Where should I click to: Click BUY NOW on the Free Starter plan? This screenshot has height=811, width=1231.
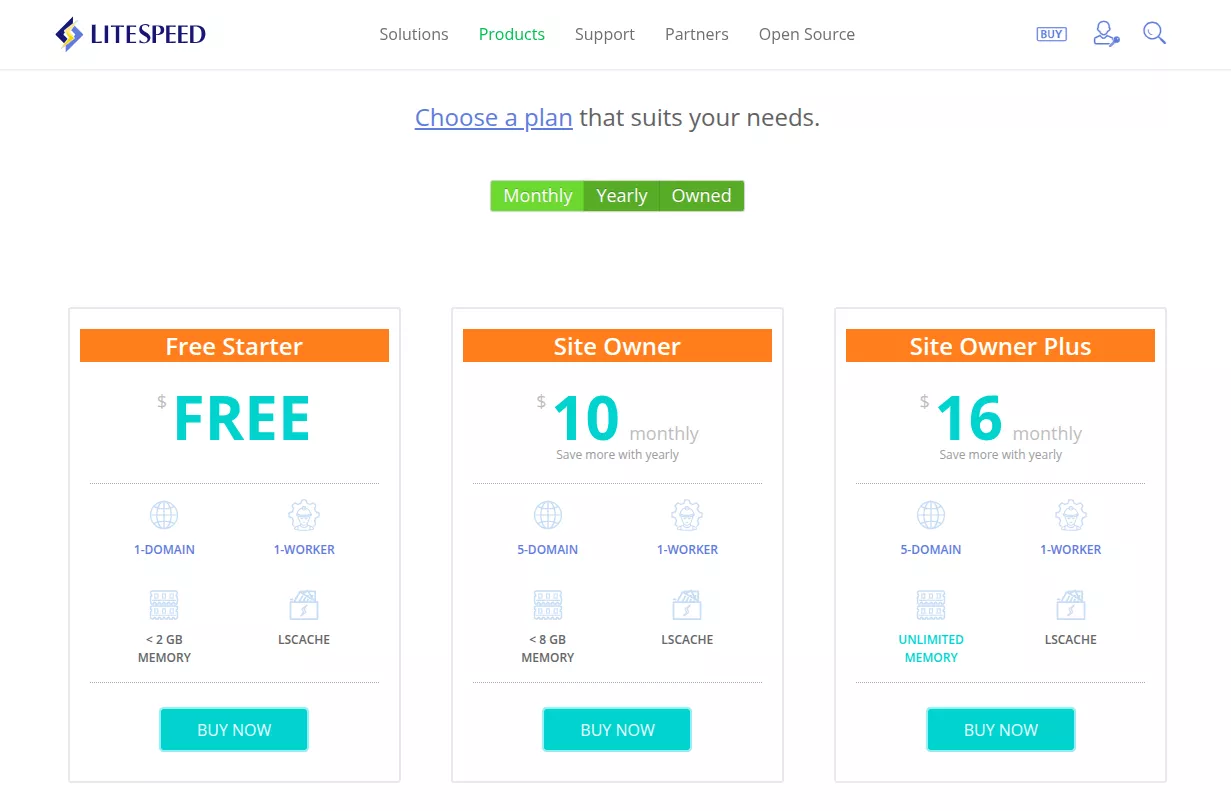tap(233, 729)
